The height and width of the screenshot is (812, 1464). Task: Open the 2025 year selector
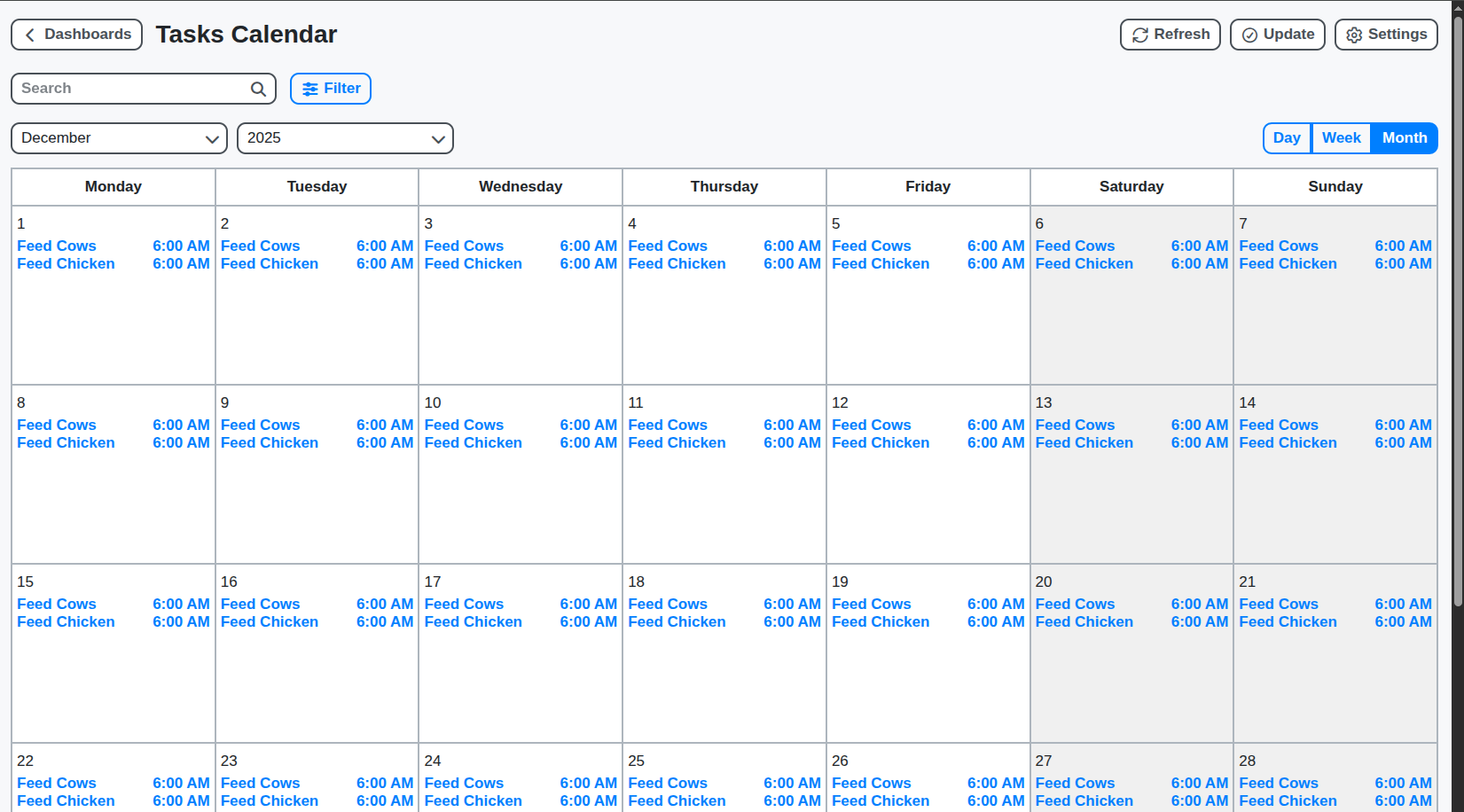pyautogui.click(x=345, y=138)
